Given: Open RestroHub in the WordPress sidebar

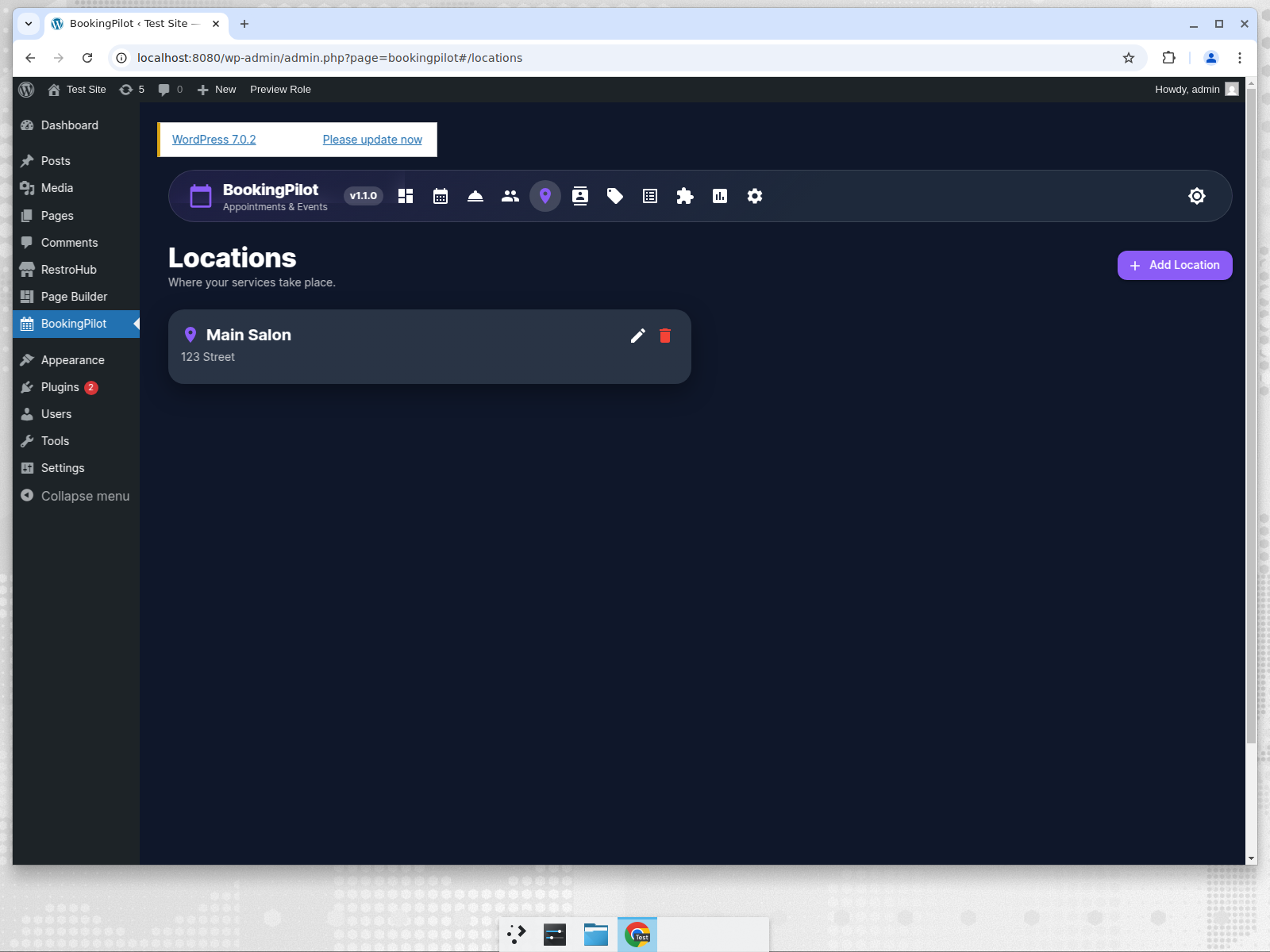Looking at the screenshot, I should coord(76,270).
